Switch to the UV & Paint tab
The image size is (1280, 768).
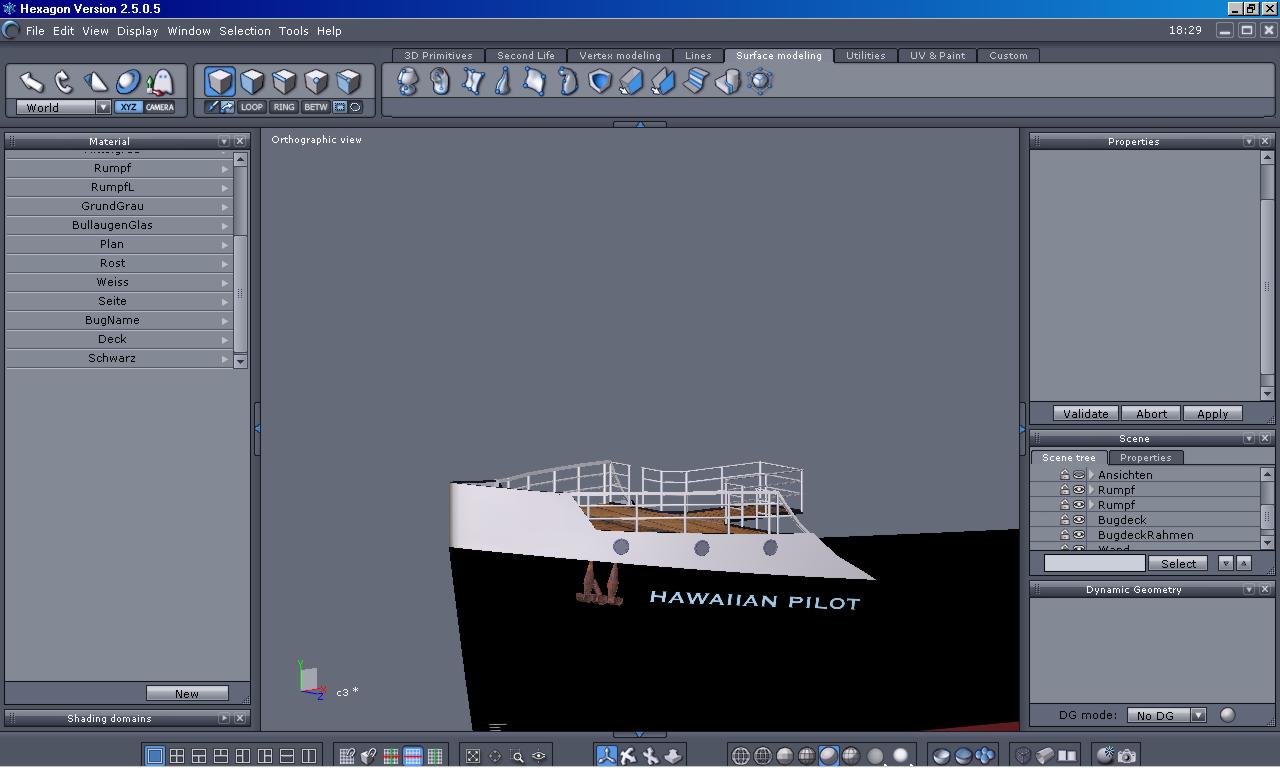click(x=937, y=56)
